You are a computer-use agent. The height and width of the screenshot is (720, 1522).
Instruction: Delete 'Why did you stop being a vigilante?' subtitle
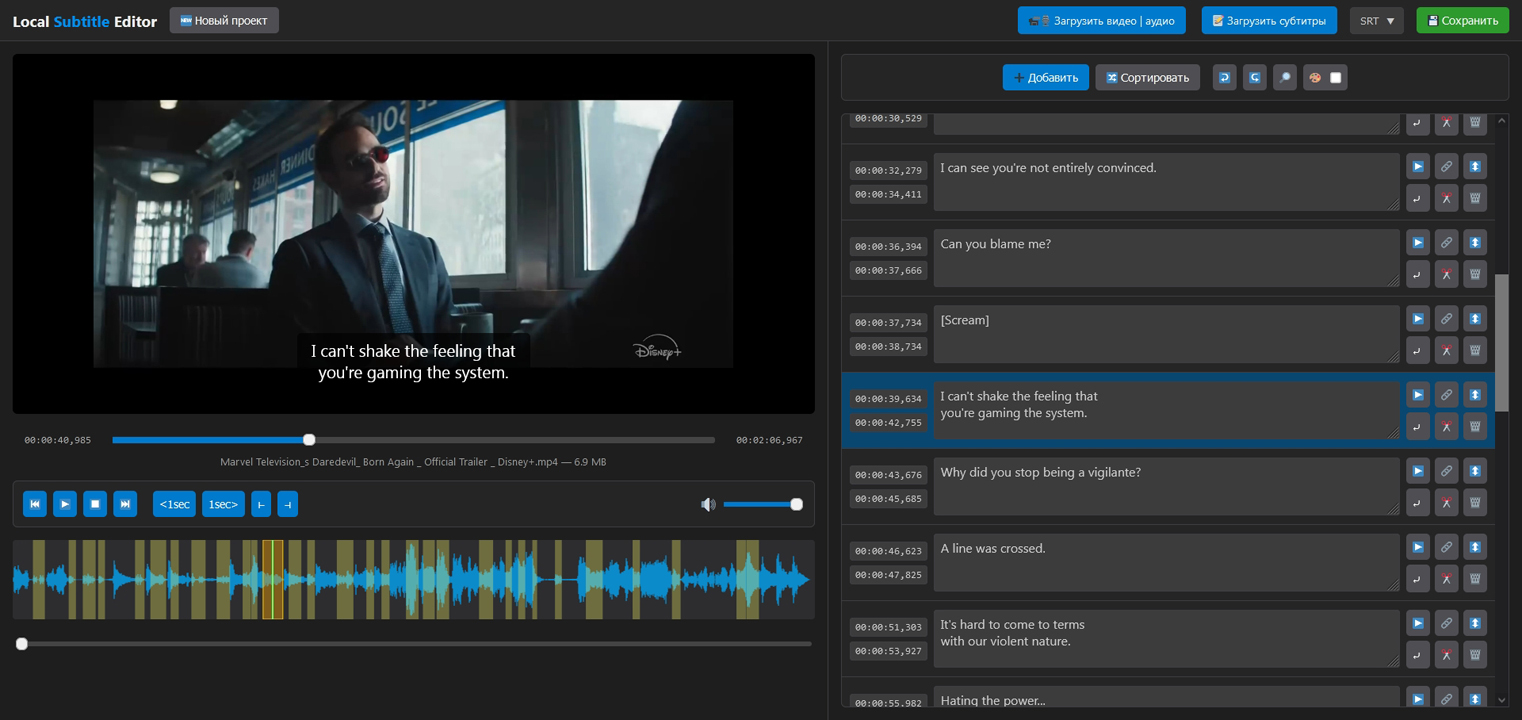tap(1475, 502)
